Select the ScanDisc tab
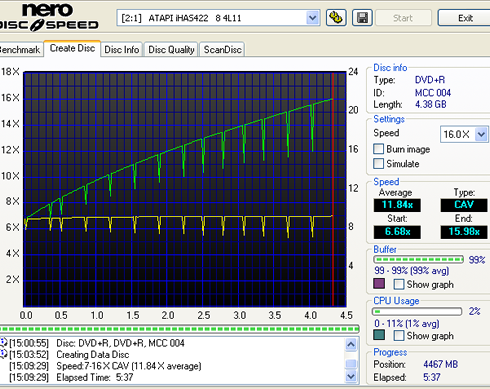Image resolution: width=490 pixels, height=389 pixels. point(223,50)
